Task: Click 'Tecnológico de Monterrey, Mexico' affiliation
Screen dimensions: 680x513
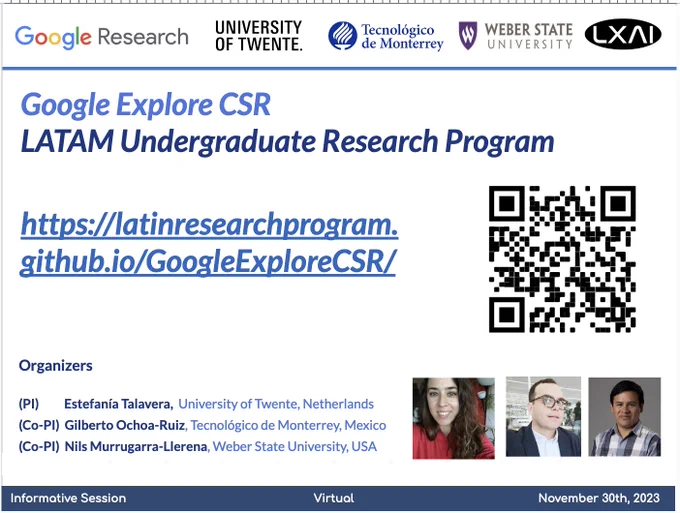Action: pyautogui.click(x=288, y=425)
